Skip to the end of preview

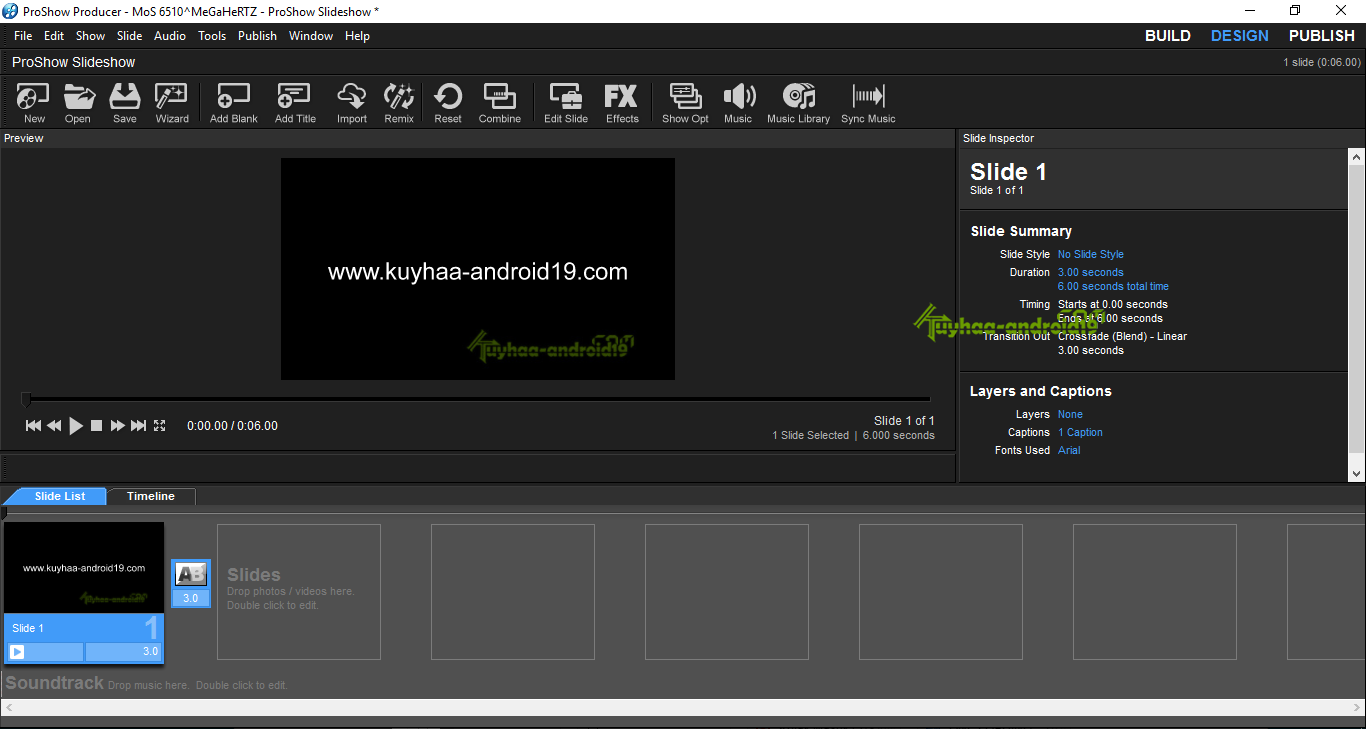(138, 426)
